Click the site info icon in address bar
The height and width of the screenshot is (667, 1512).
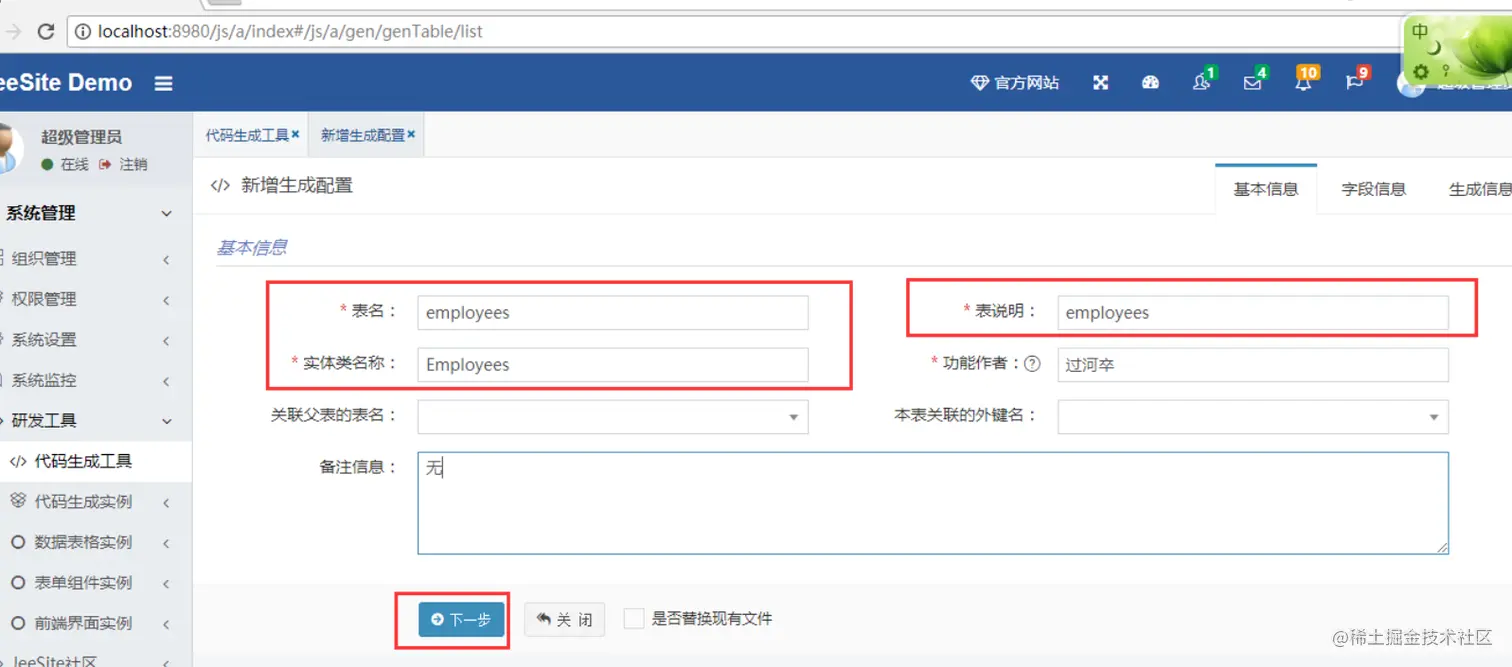click(x=83, y=31)
